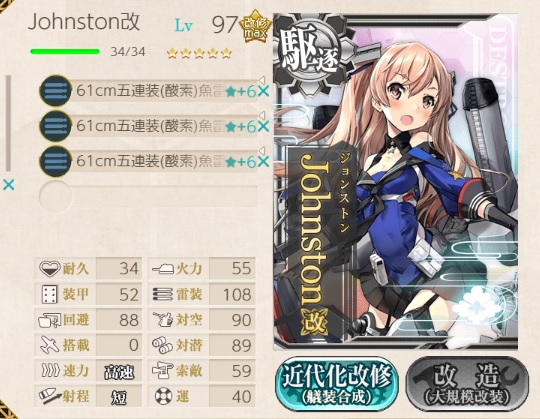
Task: Click the first torpedo equipment icon
Action: click(x=55, y=91)
